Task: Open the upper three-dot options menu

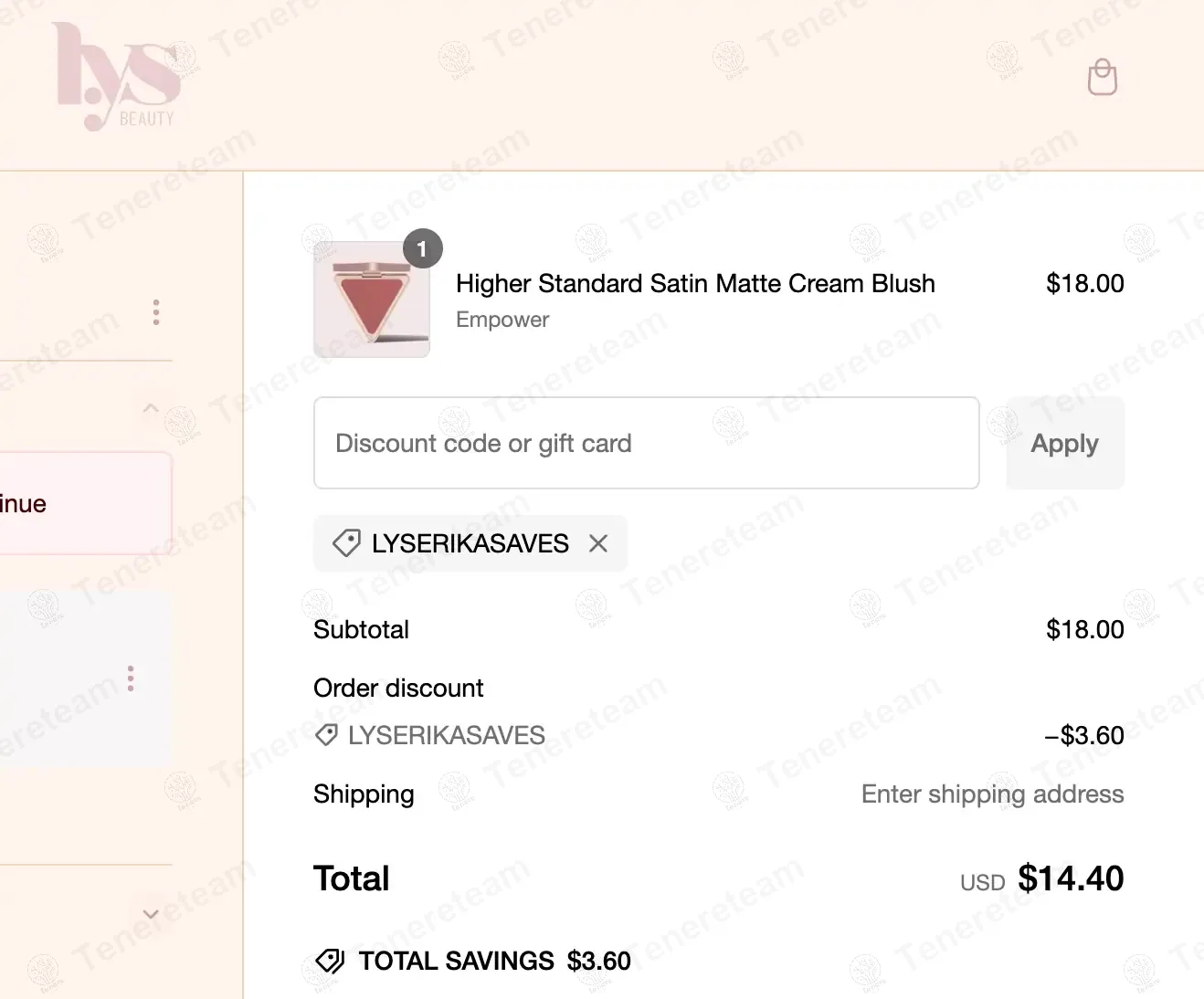Action: click(x=156, y=312)
